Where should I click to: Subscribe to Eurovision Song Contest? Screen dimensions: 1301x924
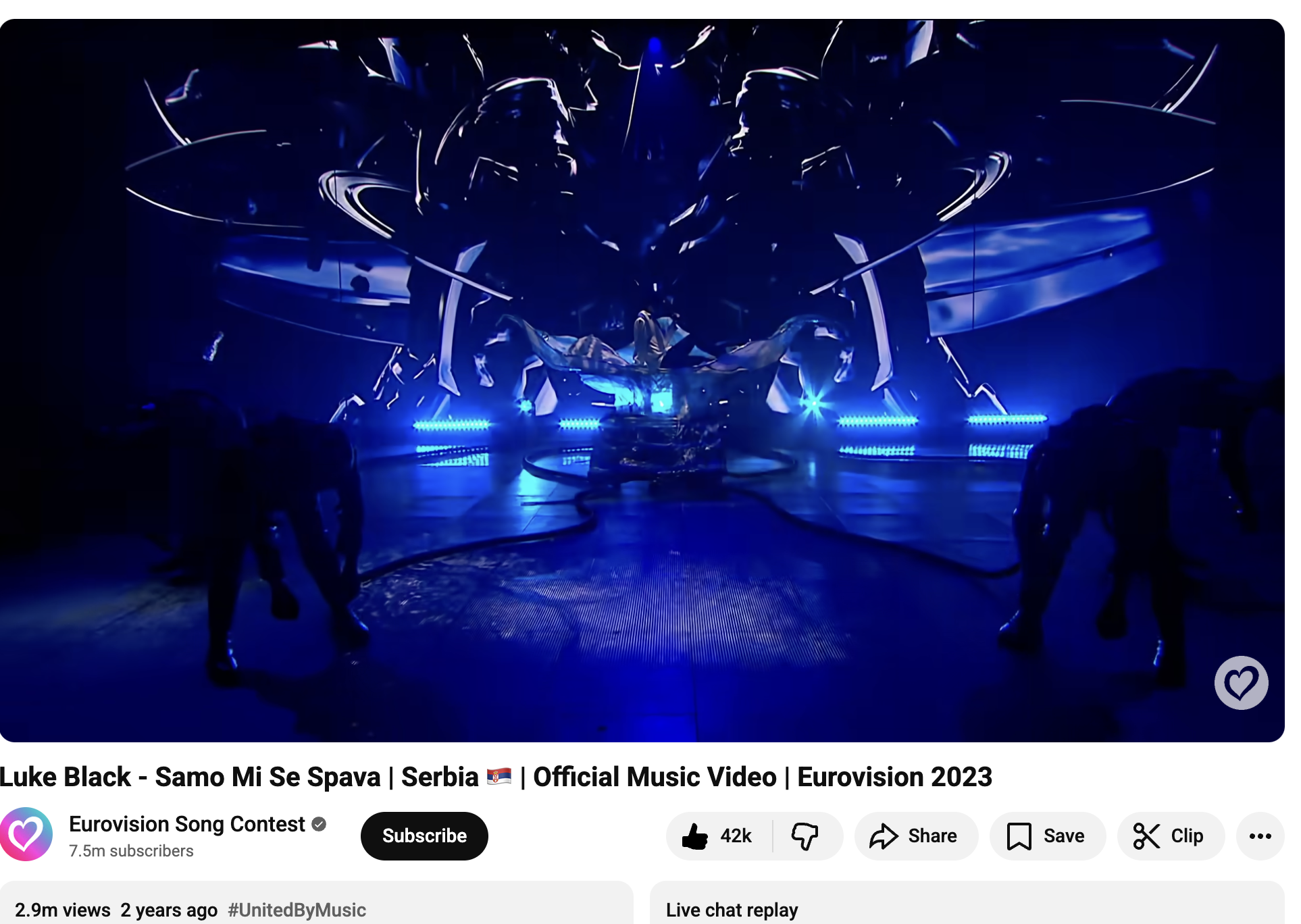coord(424,836)
